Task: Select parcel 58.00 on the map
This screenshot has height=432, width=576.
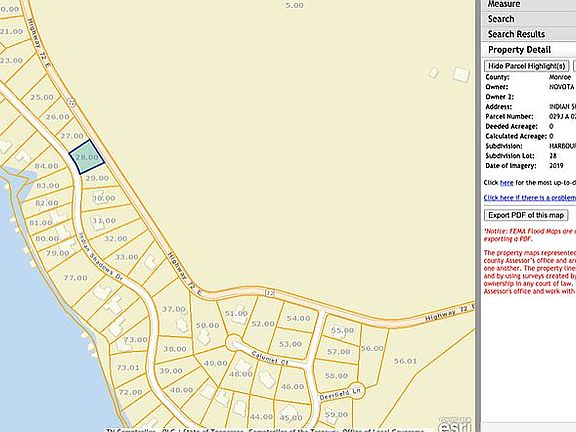Action: pos(336,376)
